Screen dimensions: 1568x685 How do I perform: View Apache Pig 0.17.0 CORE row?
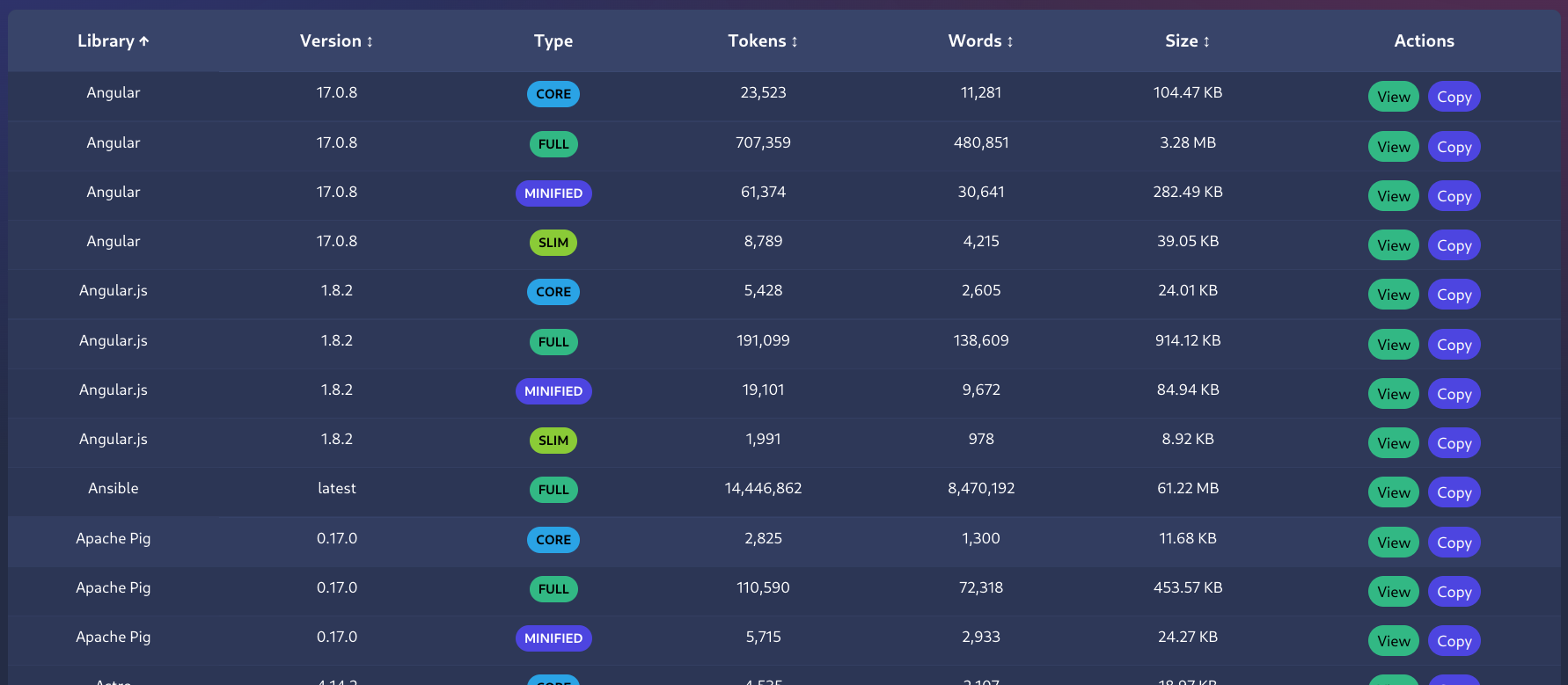pyautogui.click(x=1394, y=543)
